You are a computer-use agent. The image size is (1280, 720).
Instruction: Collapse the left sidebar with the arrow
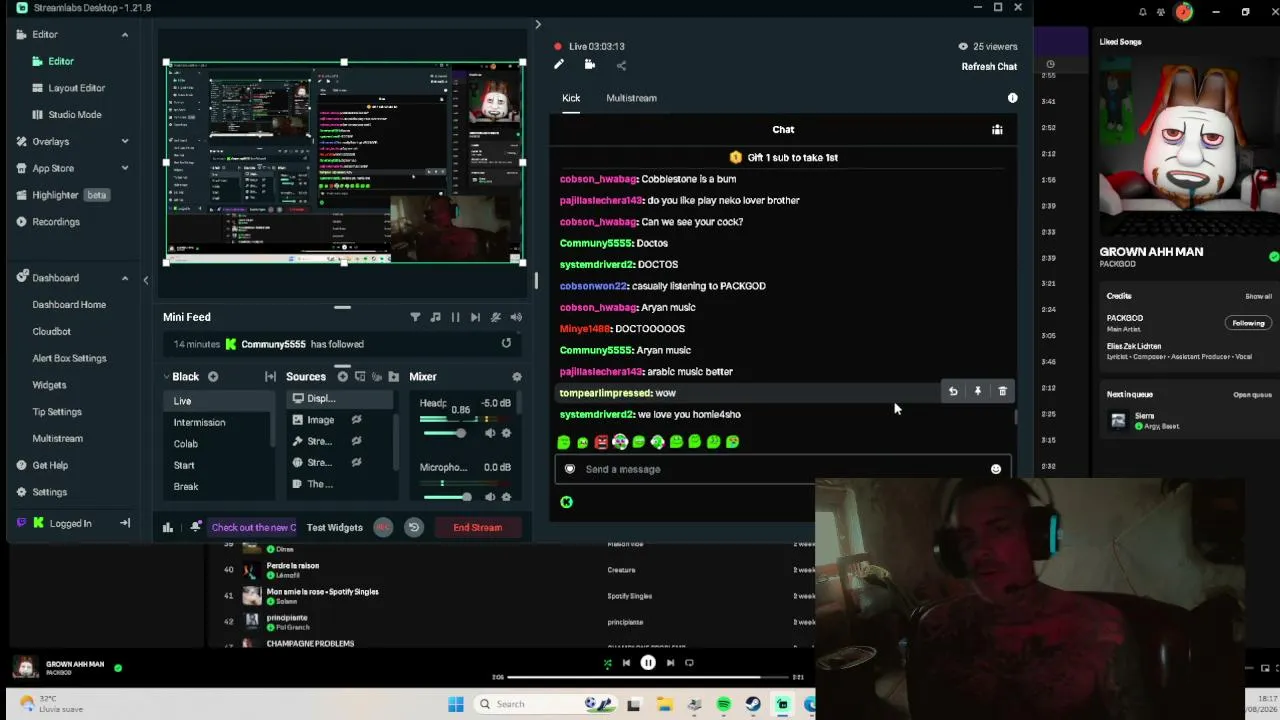[145, 280]
